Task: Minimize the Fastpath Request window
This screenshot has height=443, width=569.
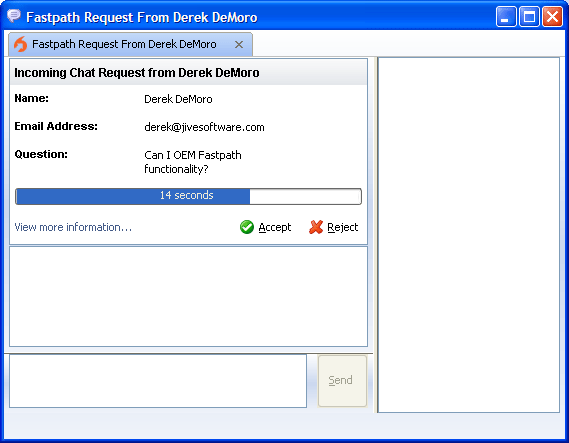Action: click(506, 17)
